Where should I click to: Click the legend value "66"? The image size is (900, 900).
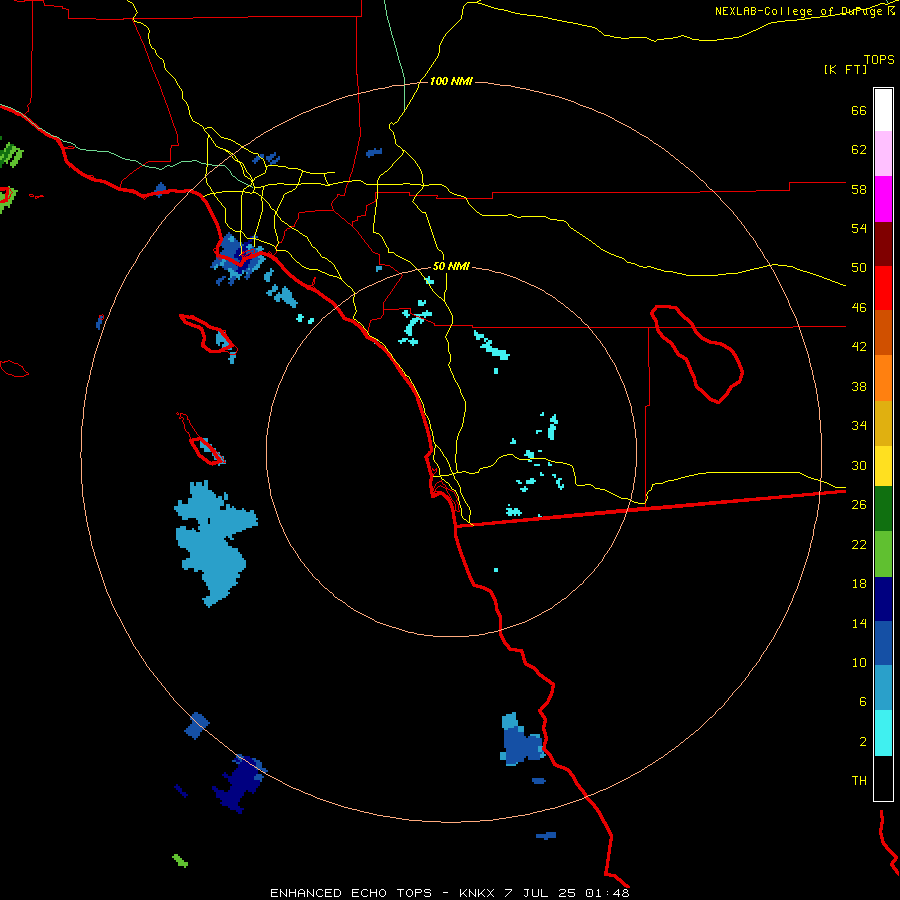click(859, 111)
